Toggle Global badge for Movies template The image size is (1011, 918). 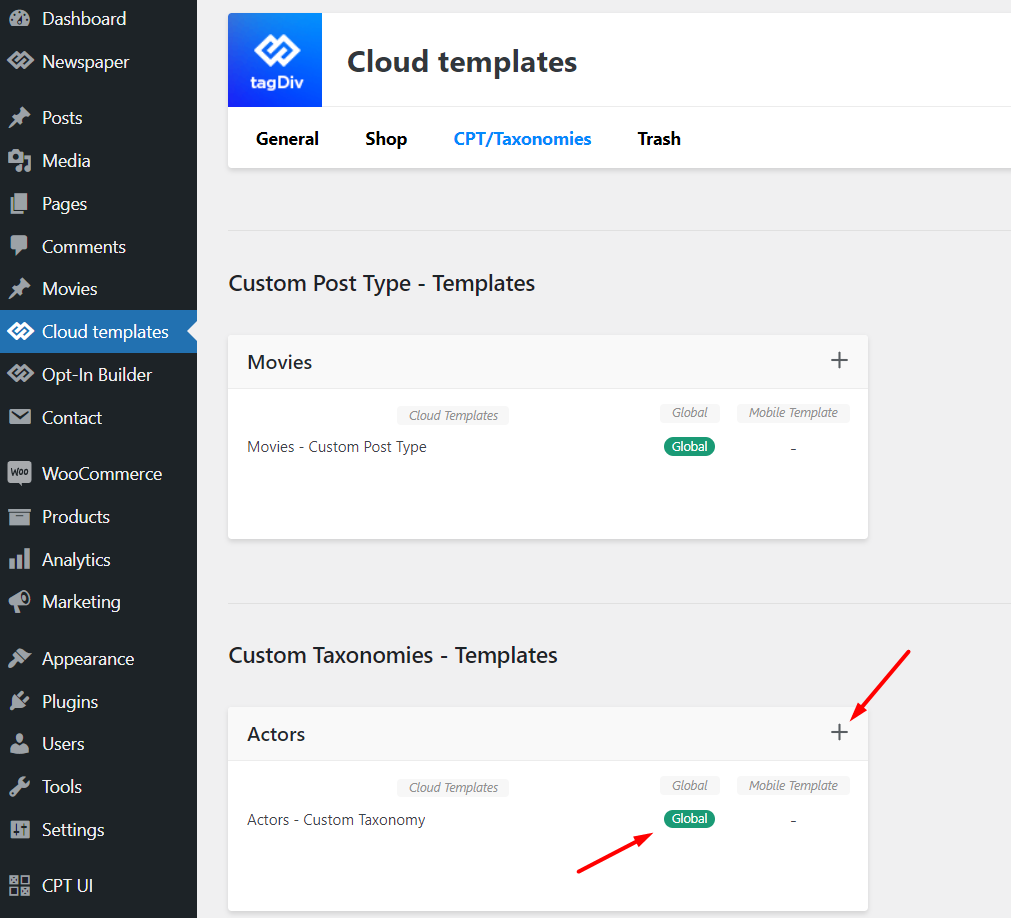coord(689,446)
